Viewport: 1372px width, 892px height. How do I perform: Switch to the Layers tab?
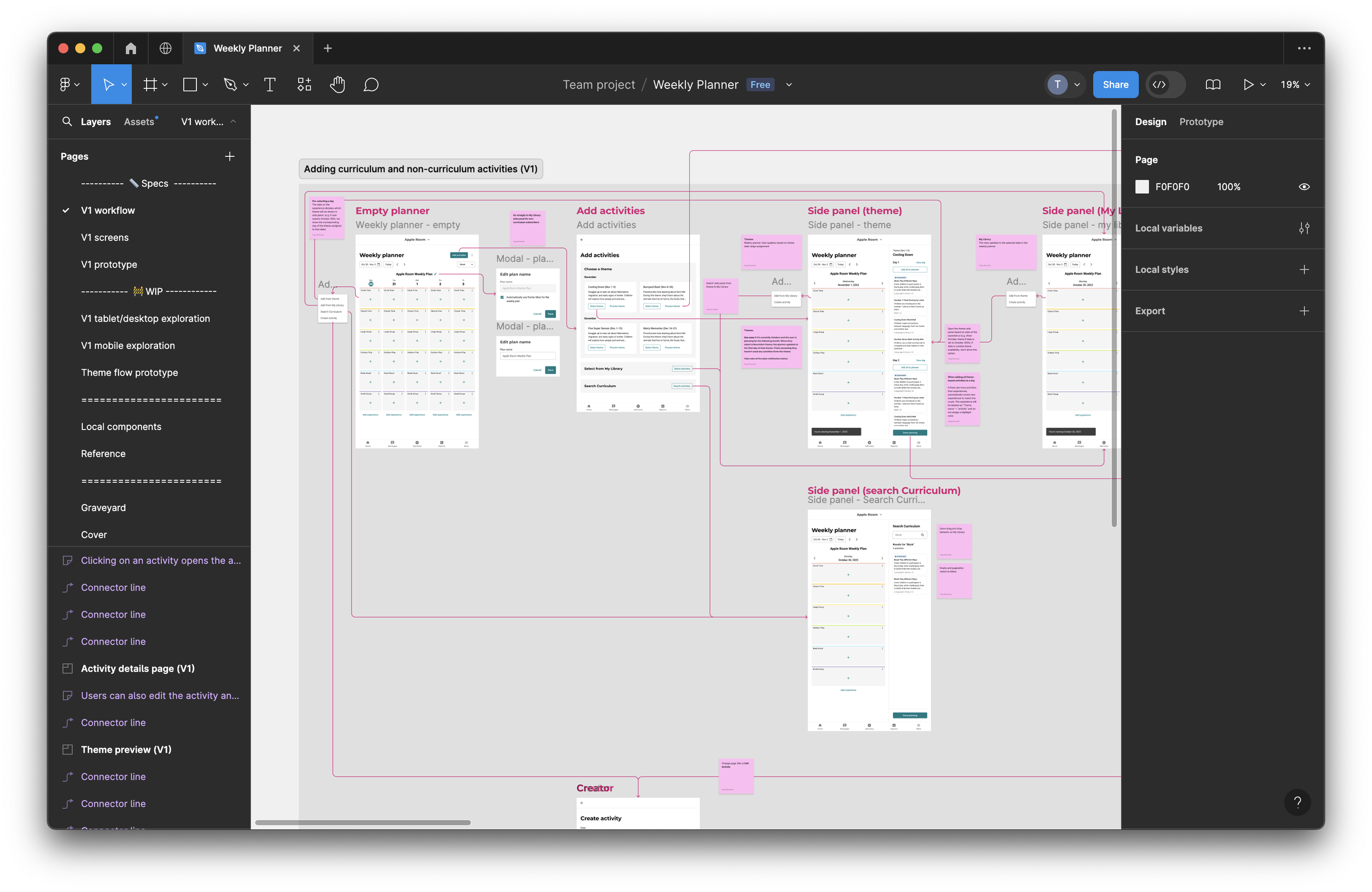(x=95, y=122)
